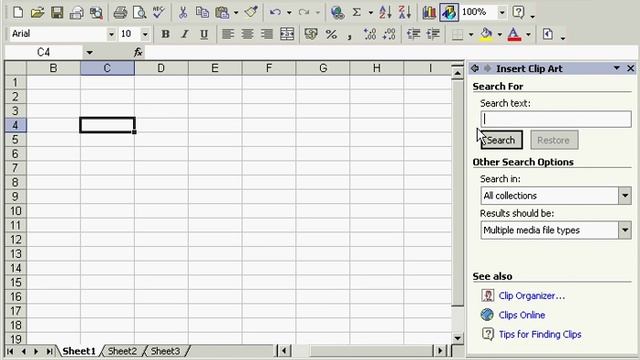Image resolution: width=640 pixels, height=360 pixels.
Task: Click the Print icon
Action: 120,13
